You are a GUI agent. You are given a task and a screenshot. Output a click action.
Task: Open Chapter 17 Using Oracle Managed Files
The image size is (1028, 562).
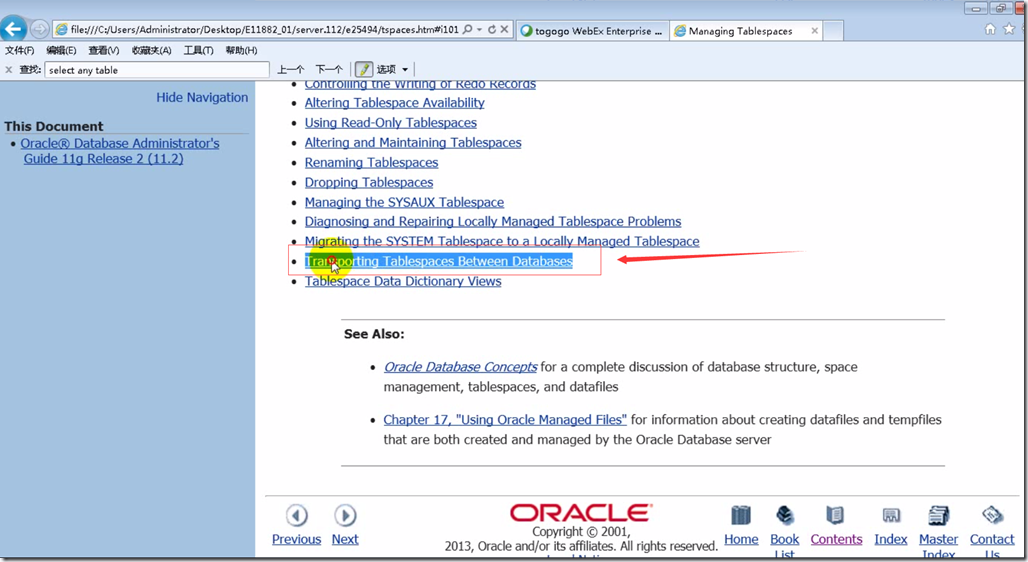505,420
